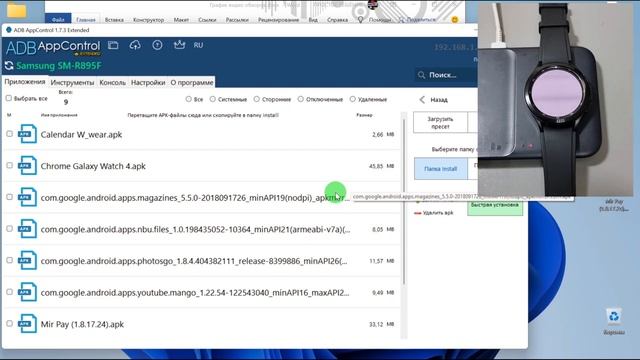Click the 45,85 MB size value

pos(382,166)
